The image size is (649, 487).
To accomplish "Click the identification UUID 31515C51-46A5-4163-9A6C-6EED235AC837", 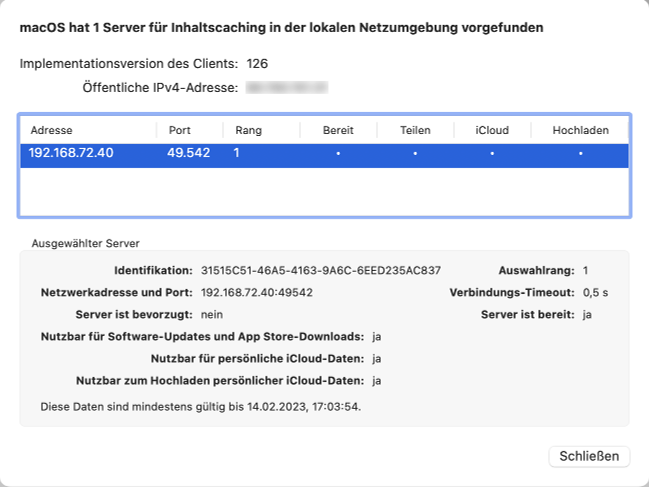I will pyautogui.click(x=321, y=271).
